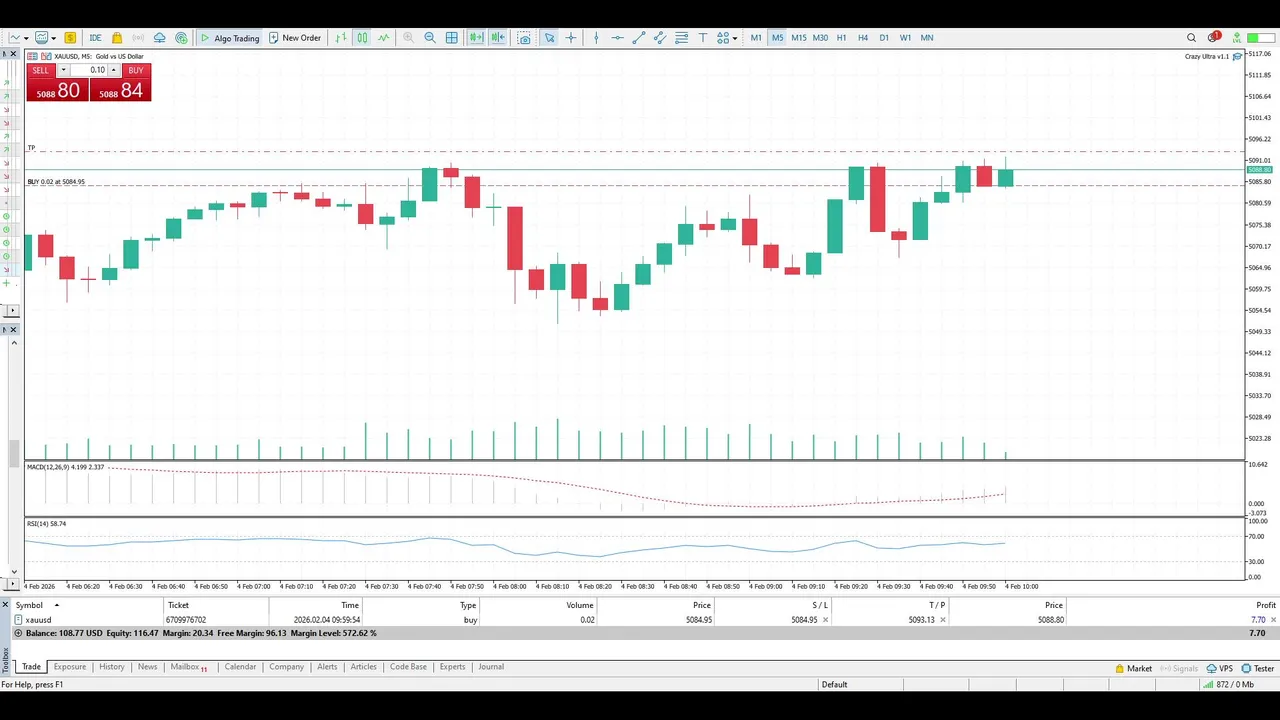Open the chart type dropdown arrow at far left
The image size is (1280, 720).
[26, 38]
